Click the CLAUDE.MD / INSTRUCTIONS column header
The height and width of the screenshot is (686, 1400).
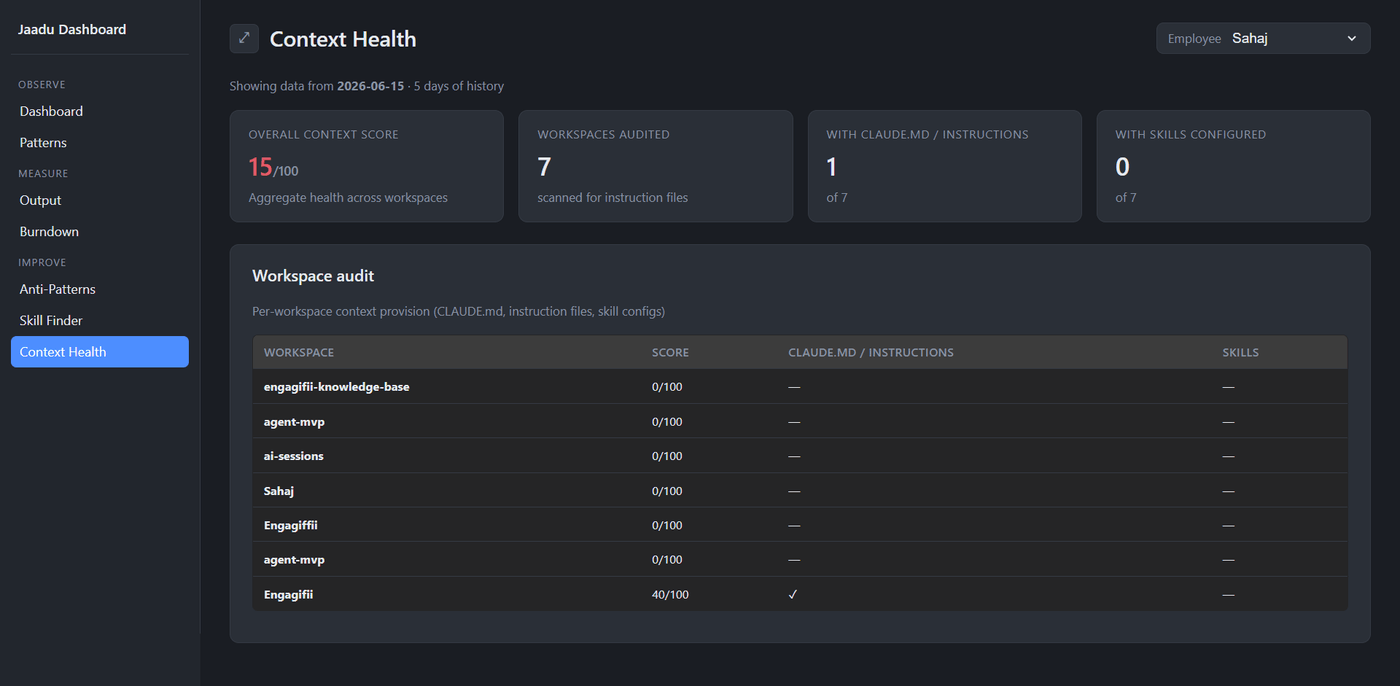pyautogui.click(x=870, y=352)
